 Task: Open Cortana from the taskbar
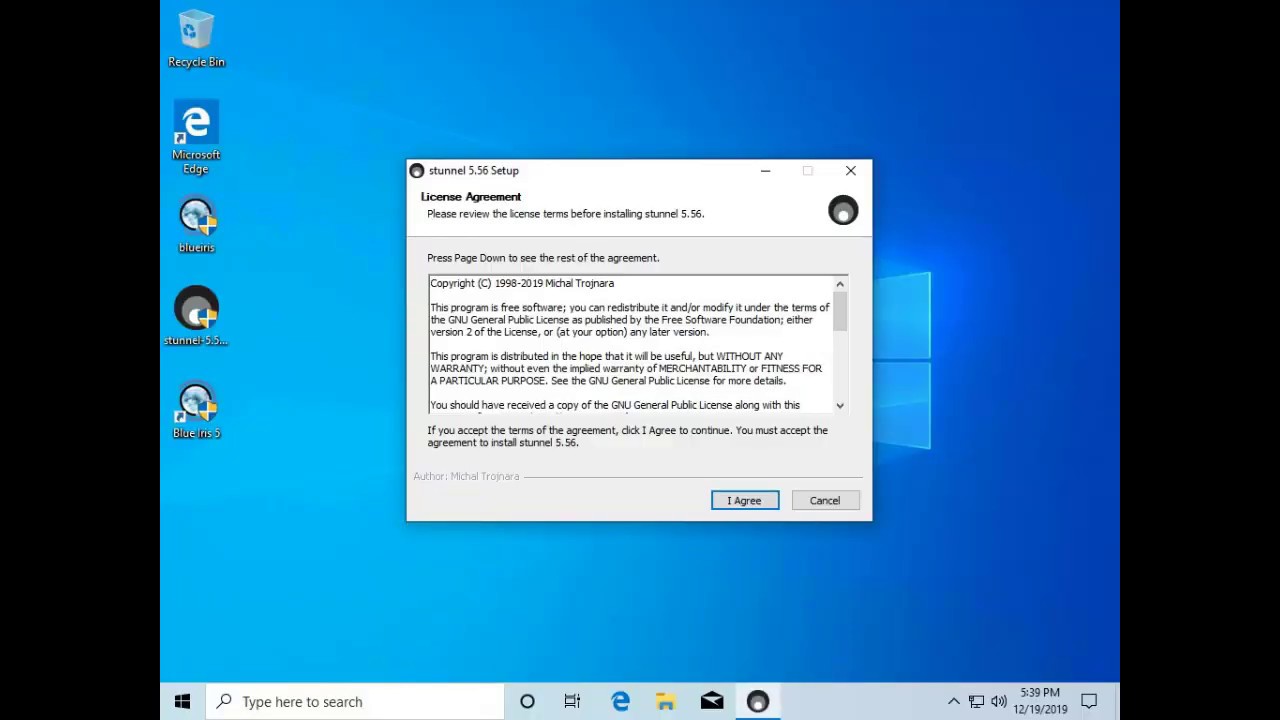(527, 702)
